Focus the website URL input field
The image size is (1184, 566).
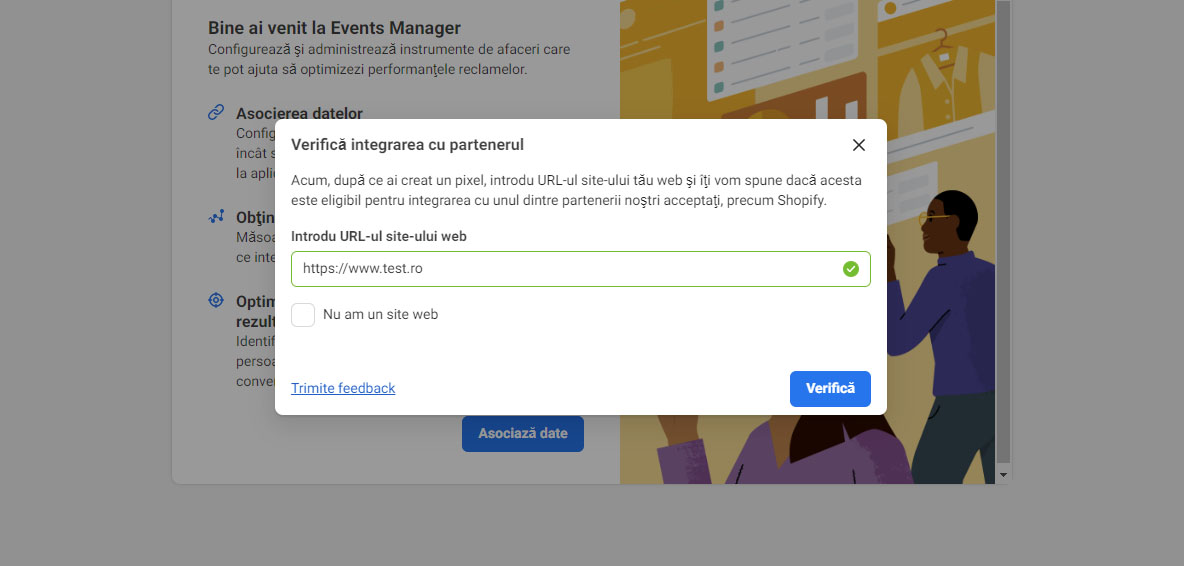point(581,269)
